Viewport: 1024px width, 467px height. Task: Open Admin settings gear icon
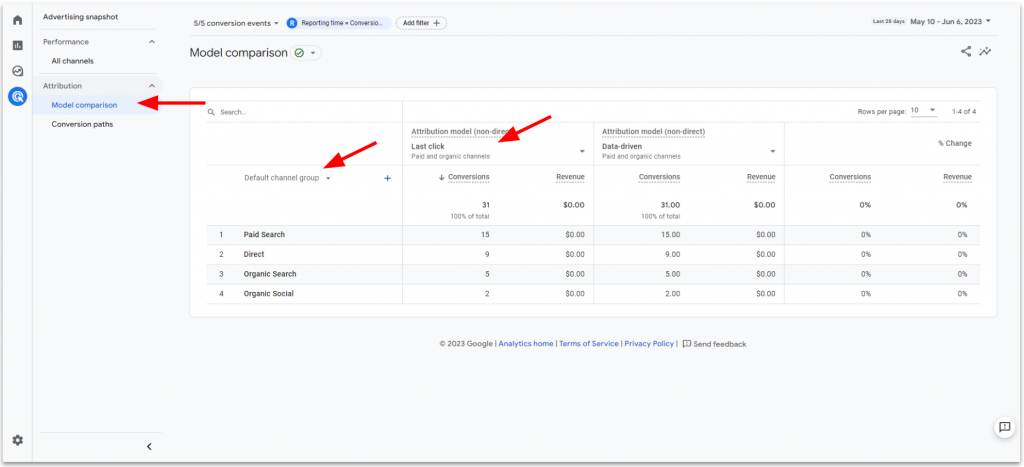(x=17, y=440)
